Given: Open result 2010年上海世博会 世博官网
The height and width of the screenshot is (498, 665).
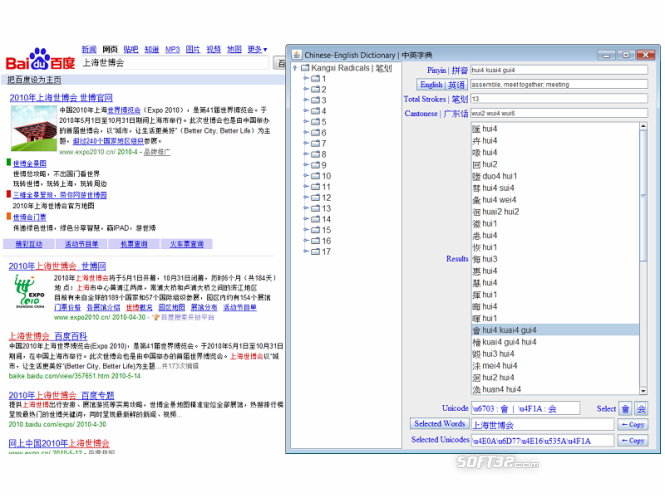Looking at the screenshot, I should pyautogui.click(x=61, y=98).
